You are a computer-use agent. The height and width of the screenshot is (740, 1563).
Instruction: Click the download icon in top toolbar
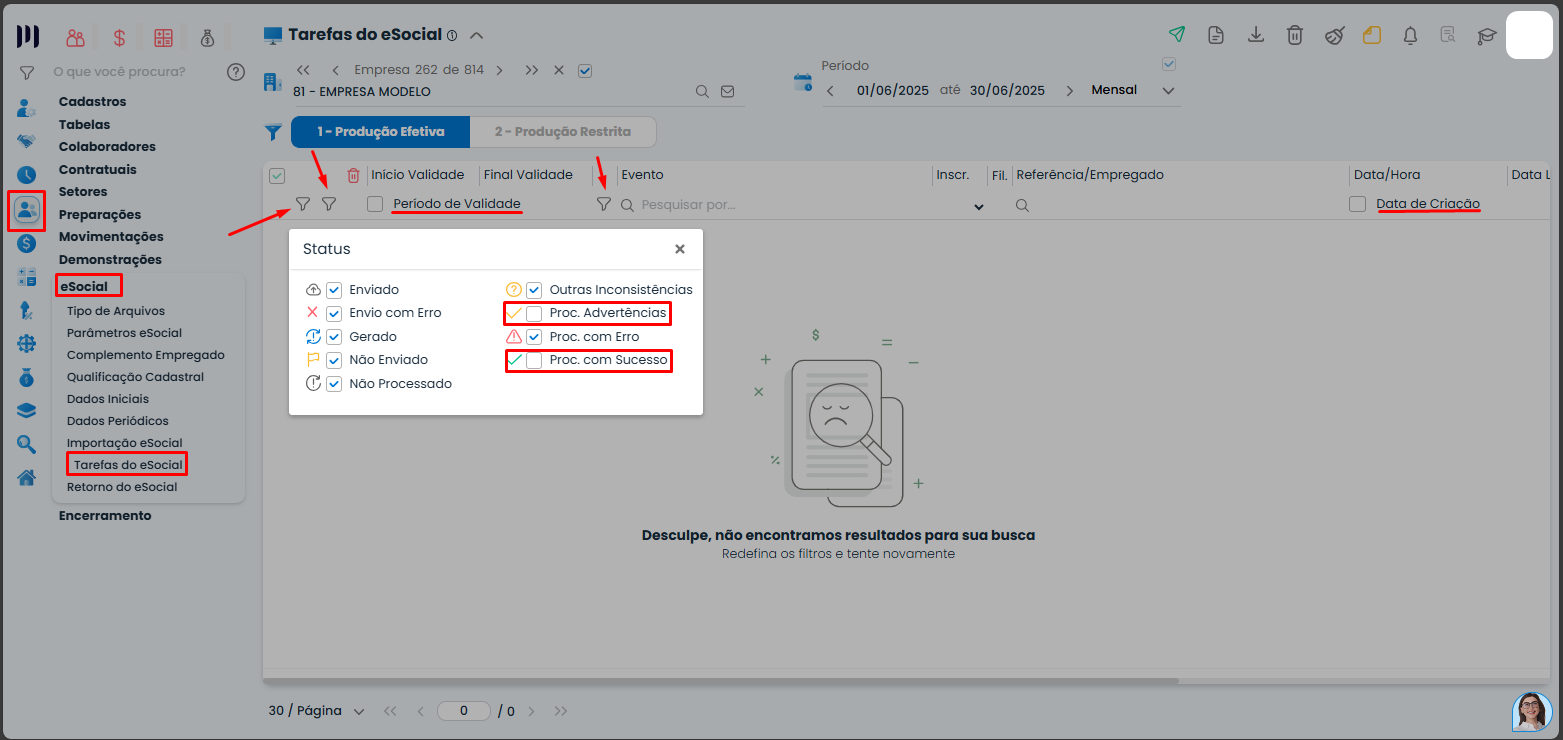pos(1255,35)
